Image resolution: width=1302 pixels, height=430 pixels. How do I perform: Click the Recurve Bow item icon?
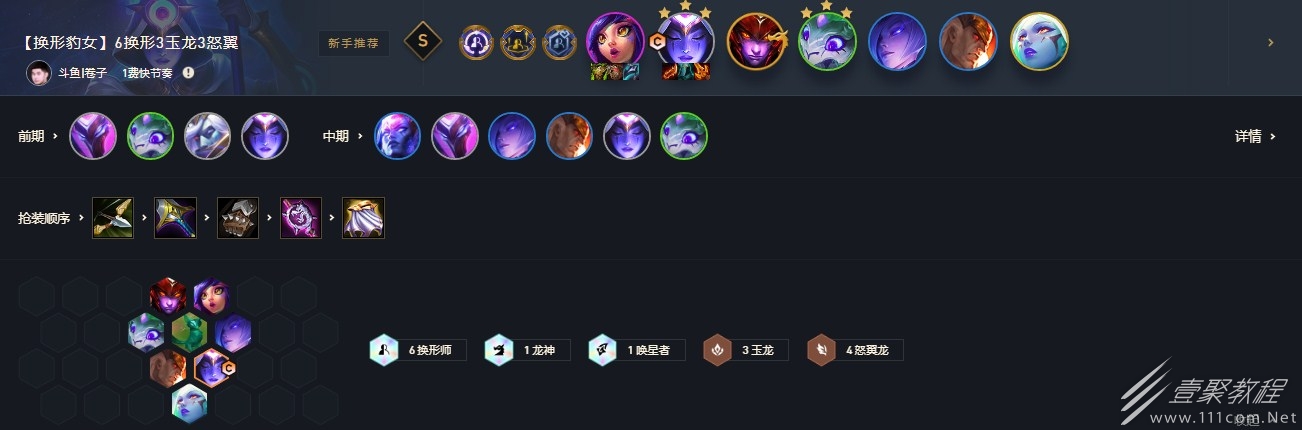(113, 218)
